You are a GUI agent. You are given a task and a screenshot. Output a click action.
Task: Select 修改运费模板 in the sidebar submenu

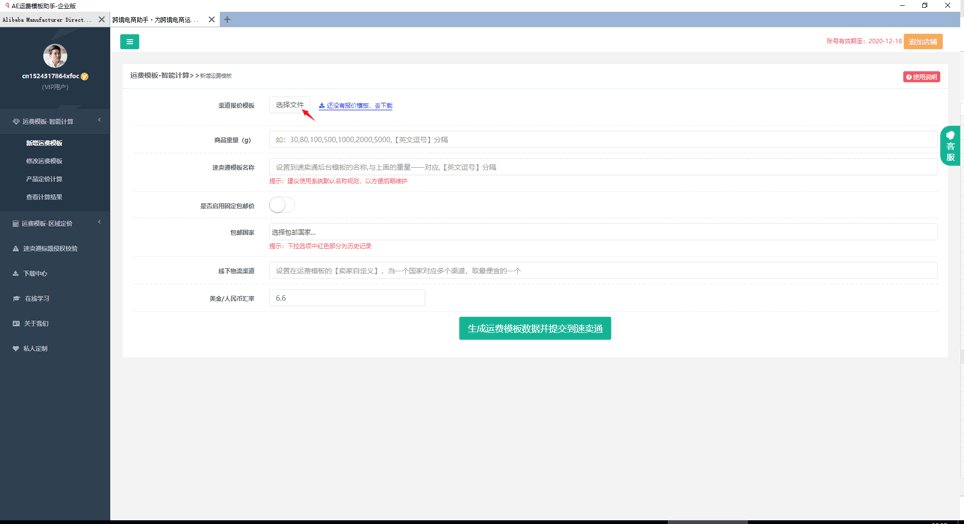tap(44, 161)
